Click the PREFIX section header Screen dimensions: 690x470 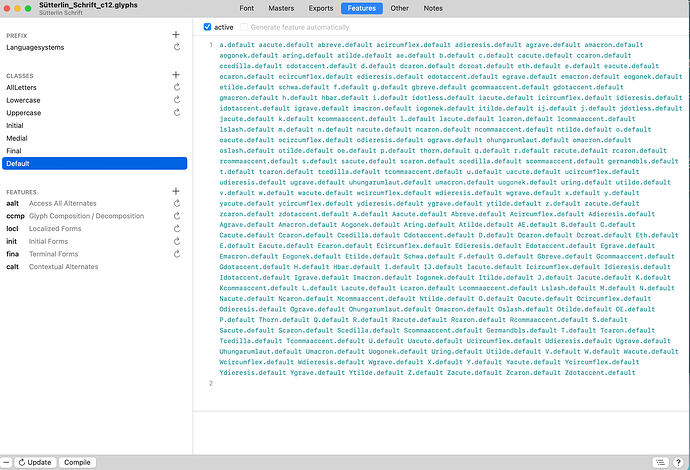pos(17,36)
